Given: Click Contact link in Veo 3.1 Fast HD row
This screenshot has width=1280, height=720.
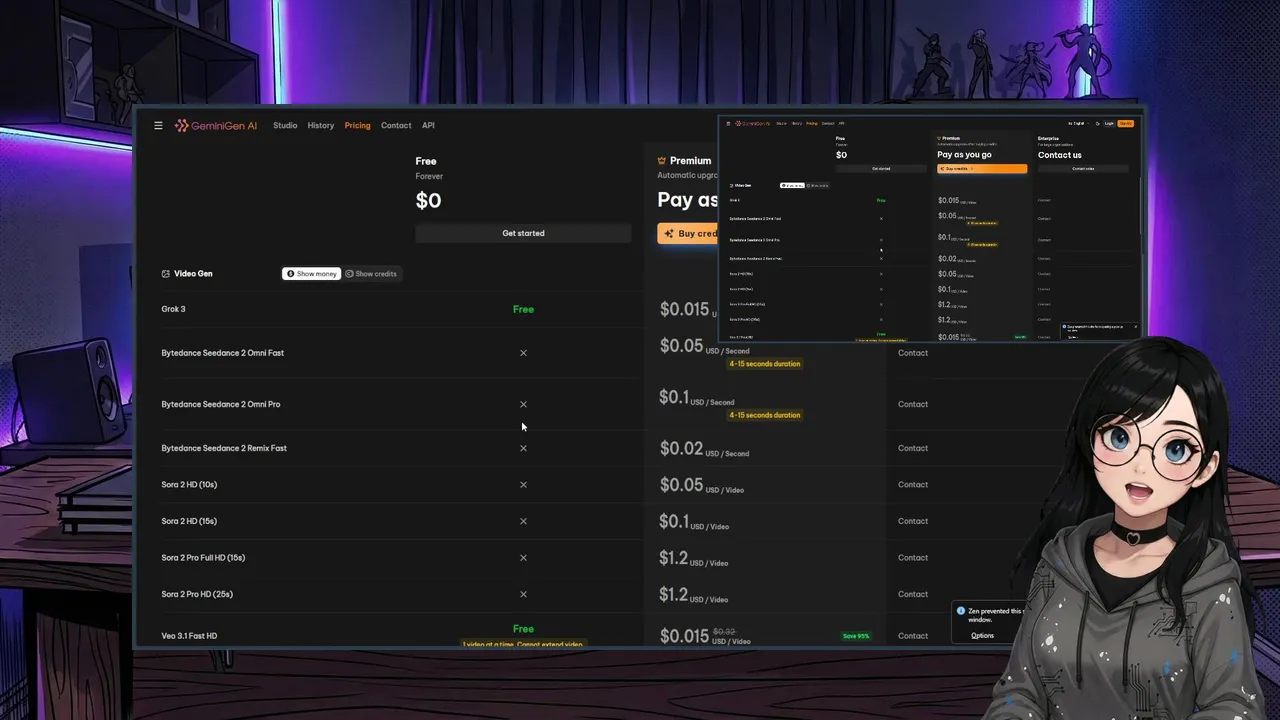Looking at the screenshot, I should 913,636.
